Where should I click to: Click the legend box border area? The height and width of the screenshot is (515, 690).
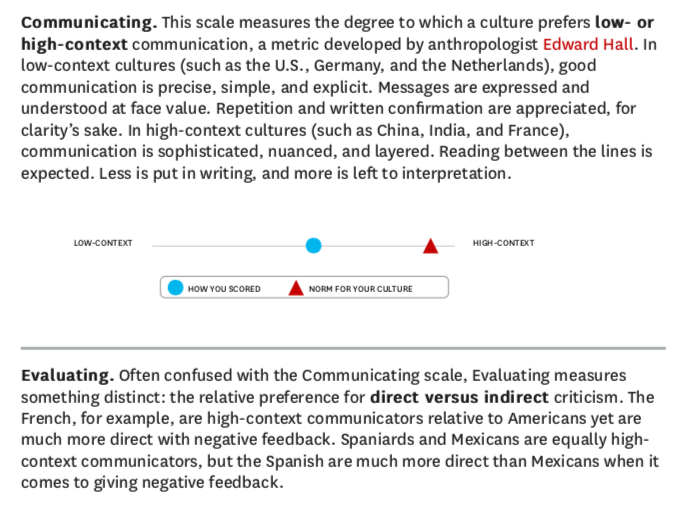coord(304,277)
